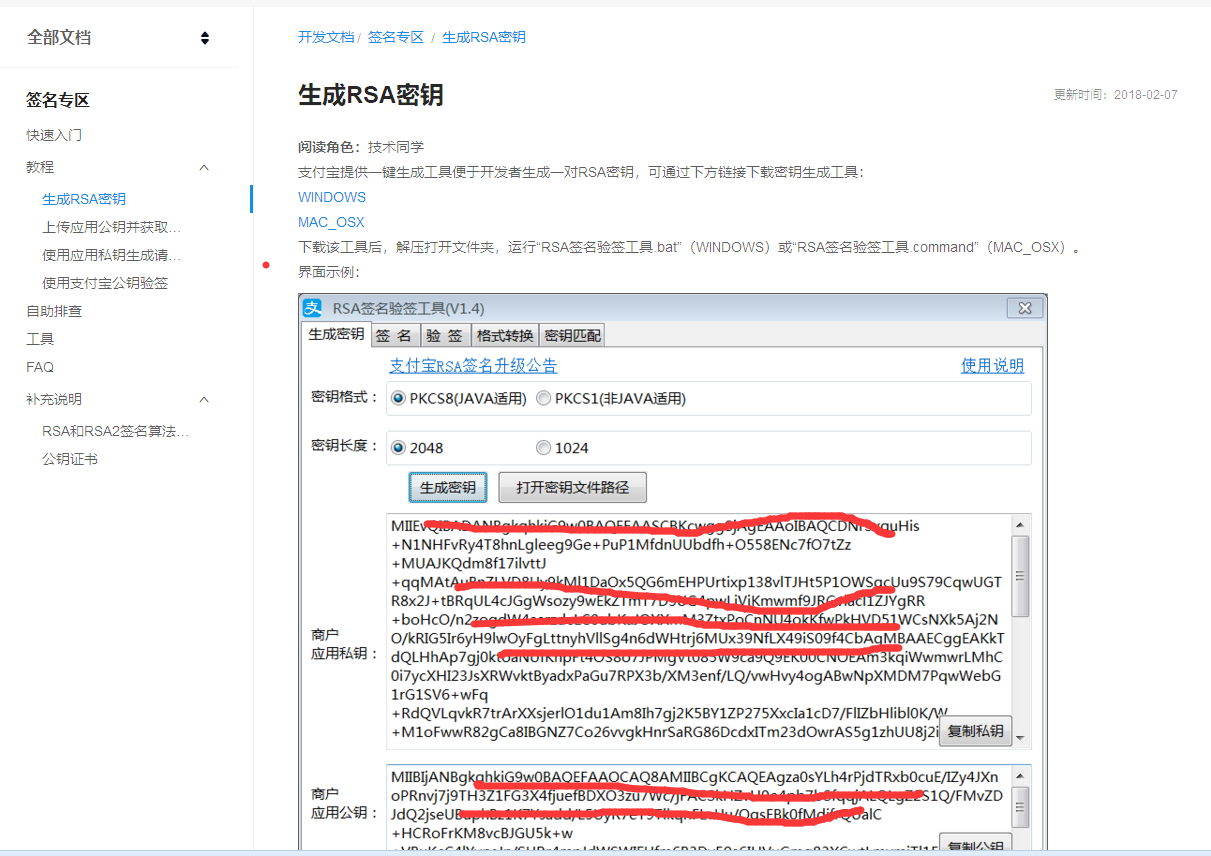Open RSA和RSA2签名算法 sidebar entry
Image resolution: width=1211 pixels, height=856 pixels.
click(x=116, y=431)
